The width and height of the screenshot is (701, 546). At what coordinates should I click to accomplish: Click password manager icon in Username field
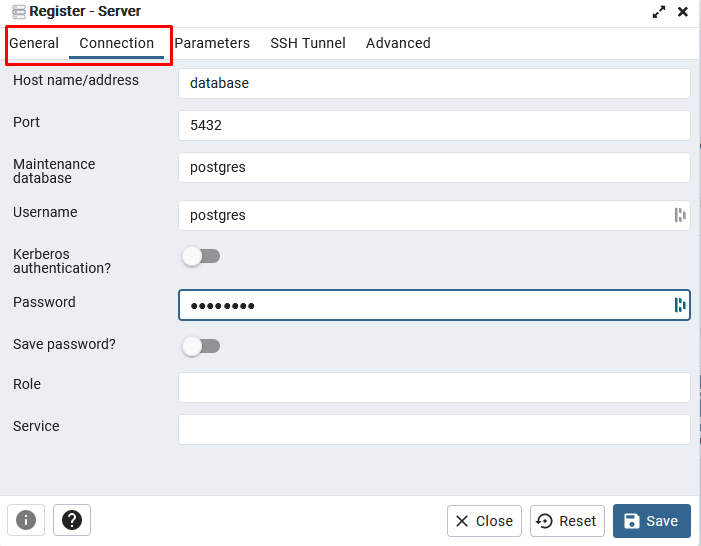pos(680,215)
